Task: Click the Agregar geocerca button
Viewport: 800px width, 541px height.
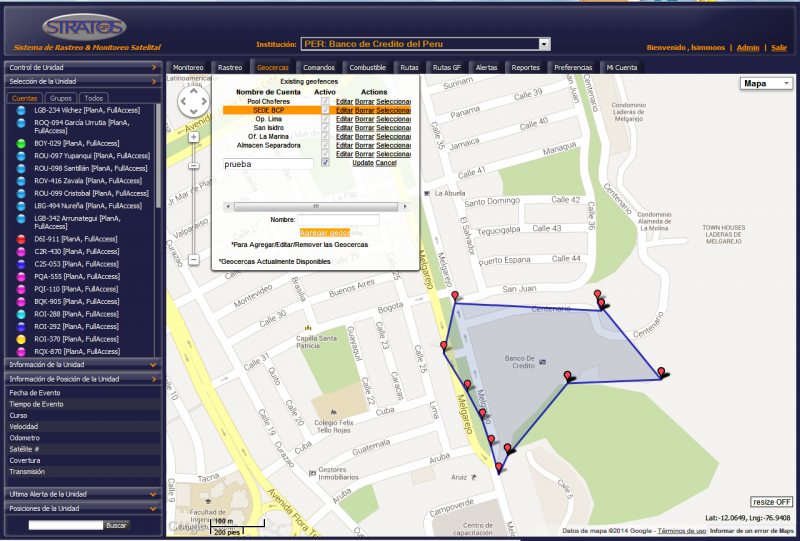Action: coord(324,232)
